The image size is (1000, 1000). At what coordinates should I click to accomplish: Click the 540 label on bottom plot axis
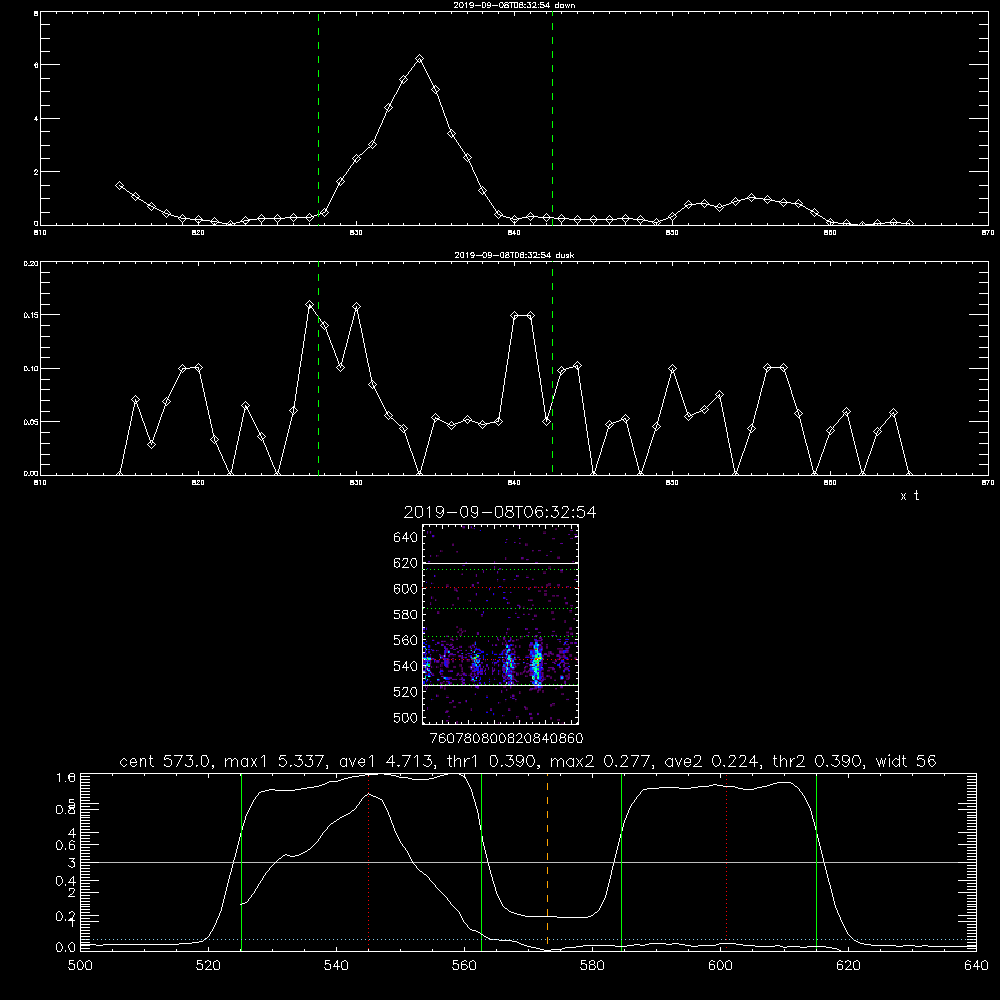[x=336, y=966]
